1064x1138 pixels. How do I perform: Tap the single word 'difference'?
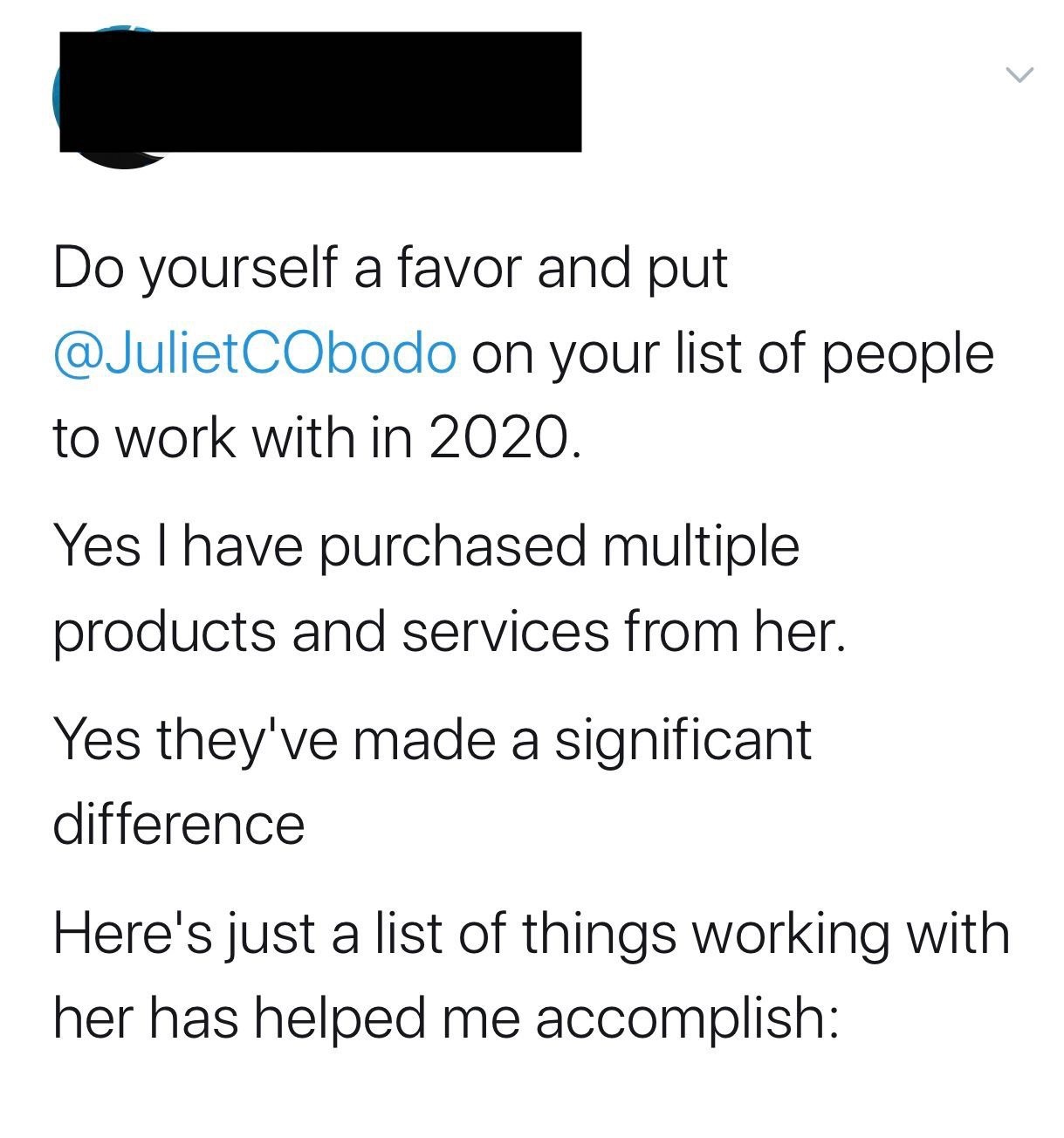(x=179, y=824)
